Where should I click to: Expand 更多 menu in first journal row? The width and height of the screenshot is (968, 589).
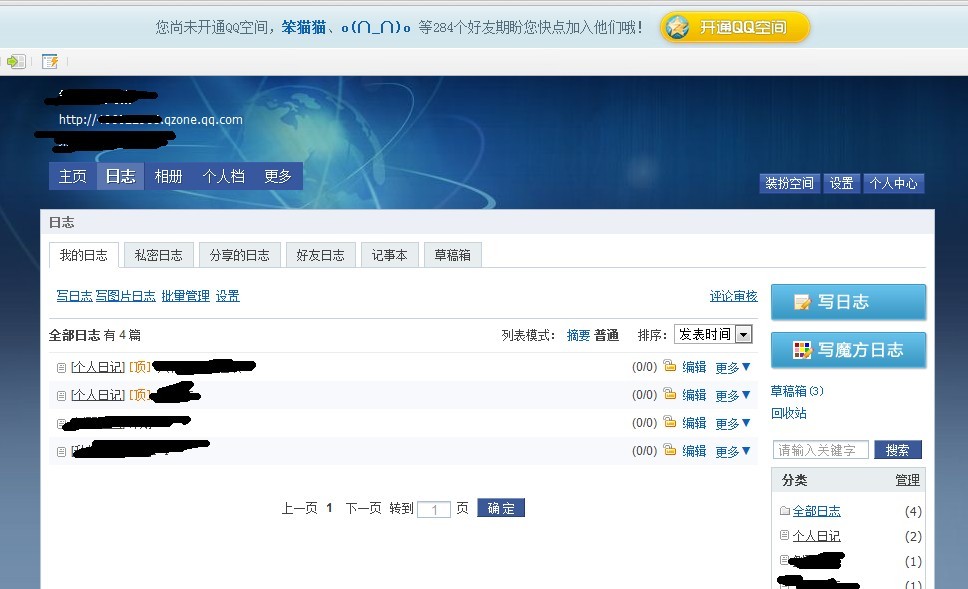point(733,367)
